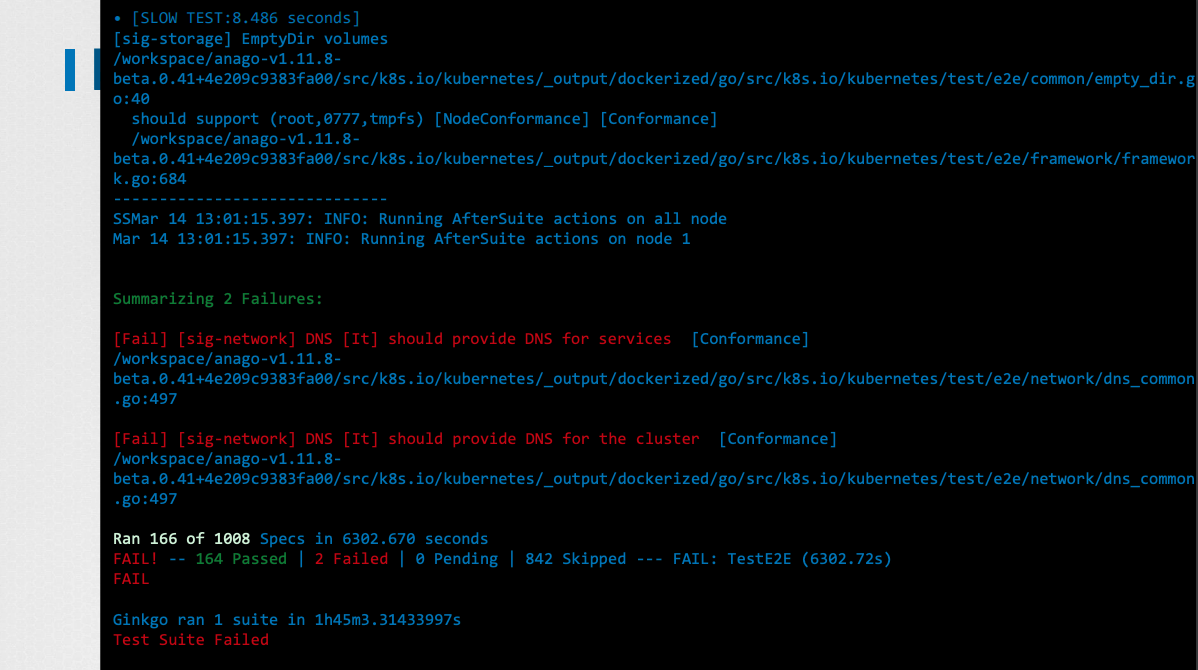This screenshot has height=670, width=1198.
Task: Click Conformance tag after DNS for the cluster
Action: [x=778, y=439]
